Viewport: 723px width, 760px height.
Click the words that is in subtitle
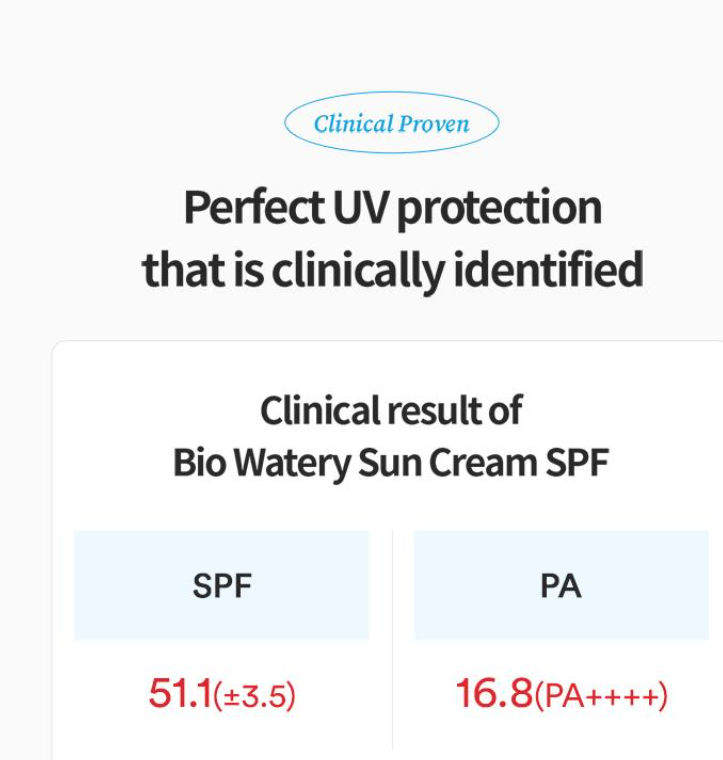203,269
